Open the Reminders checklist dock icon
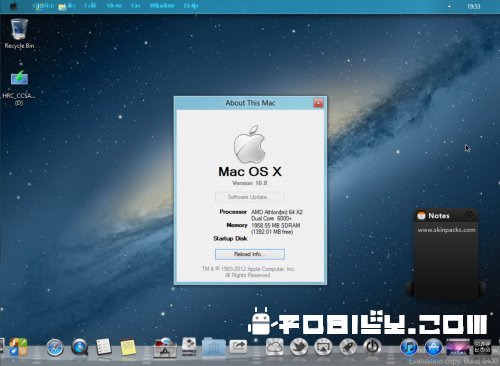This screenshot has height=366, width=500. click(x=104, y=347)
